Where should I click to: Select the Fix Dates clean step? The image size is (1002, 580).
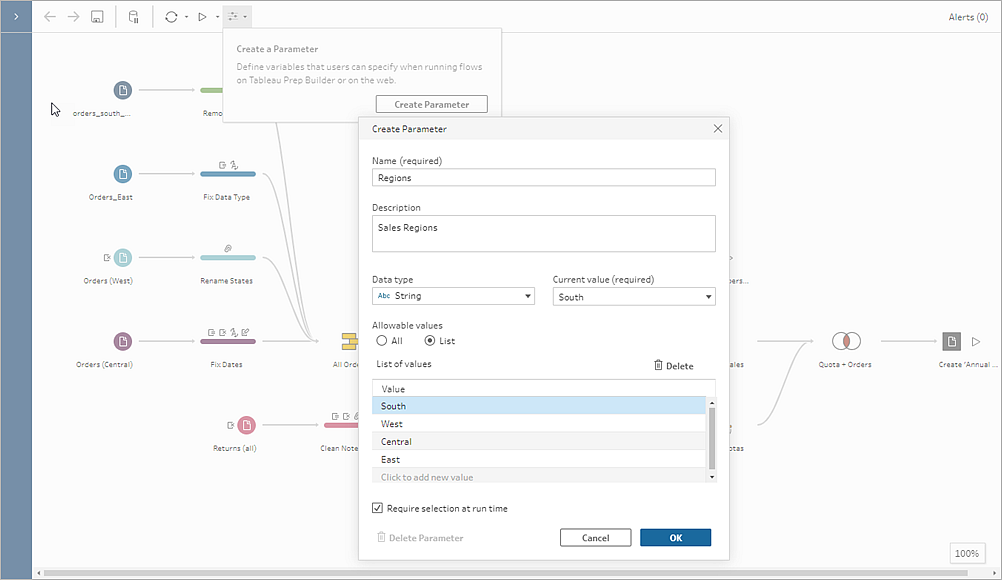[x=227, y=341]
